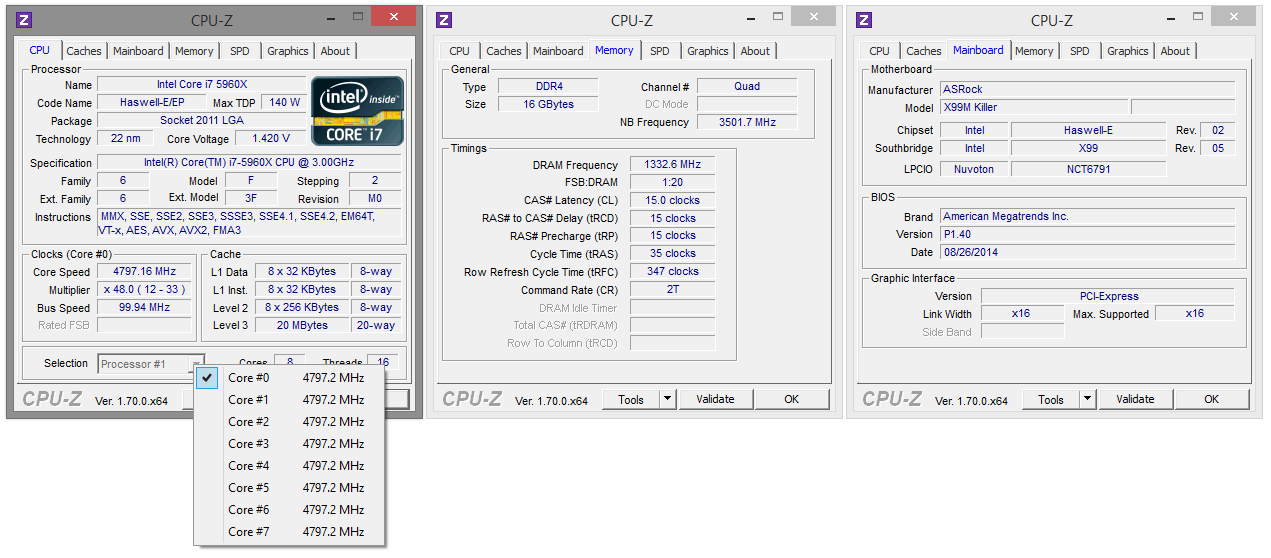This screenshot has height=558, width=1271.
Task: Open the SPD tab in the Mainboard window
Action: point(1080,51)
